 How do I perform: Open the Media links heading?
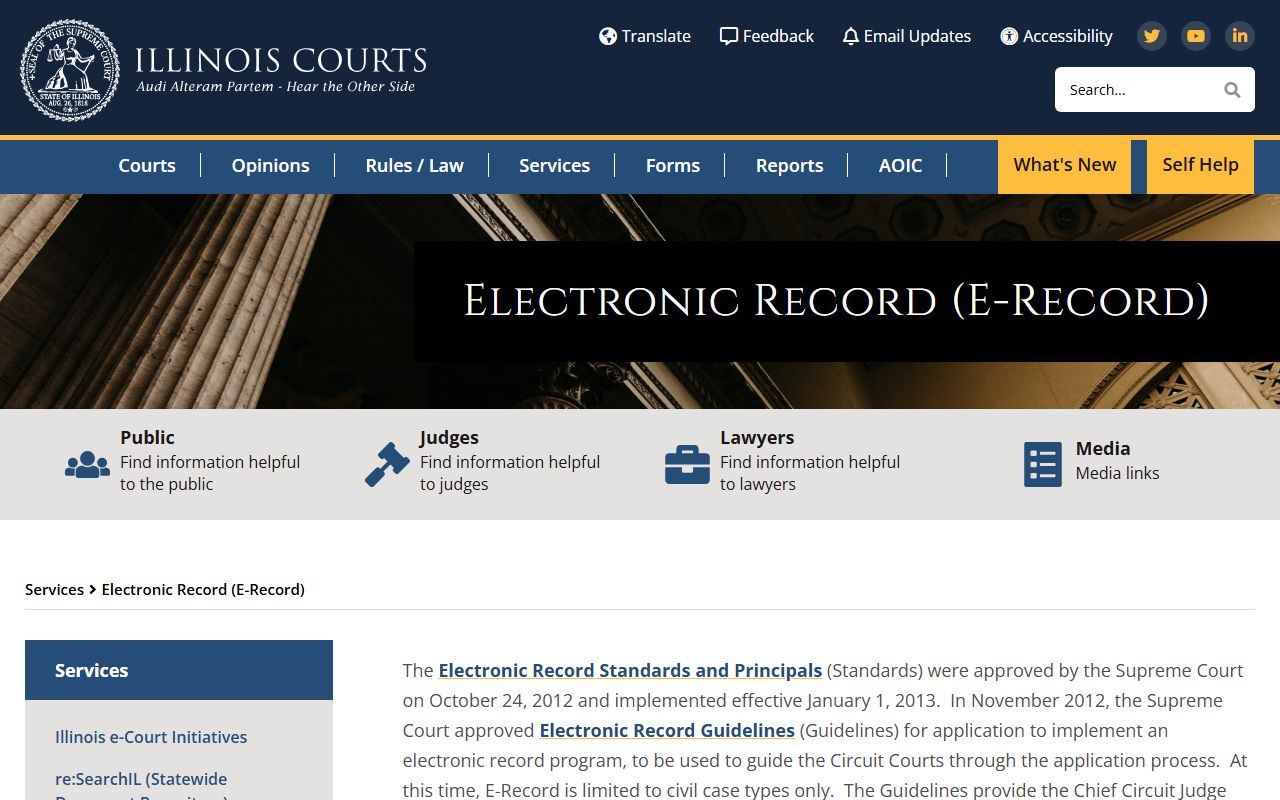point(1103,448)
